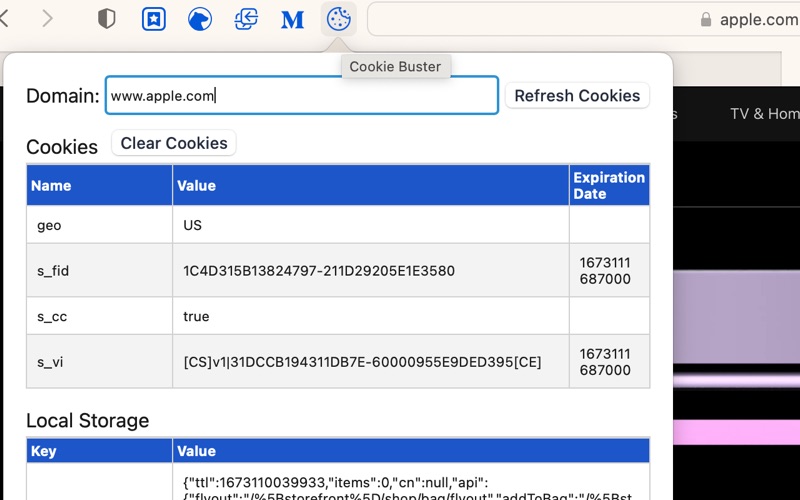Click the Expiration Date column header
Image resolution: width=800 pixels, height=500 pixels.
[x=609, y=185]
